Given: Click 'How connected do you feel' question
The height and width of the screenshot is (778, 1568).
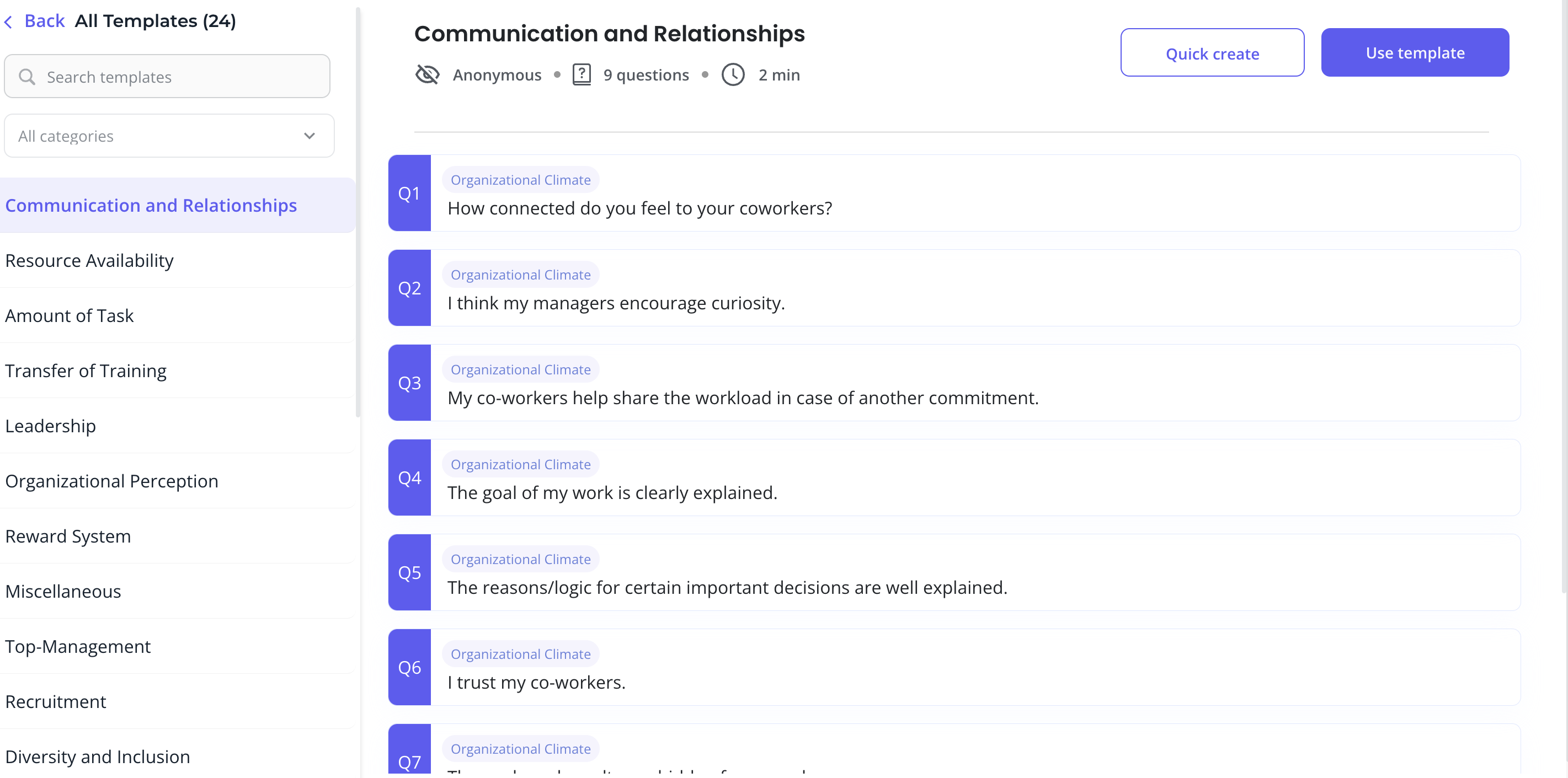Looking at the screenshot, I should [640, 208].
